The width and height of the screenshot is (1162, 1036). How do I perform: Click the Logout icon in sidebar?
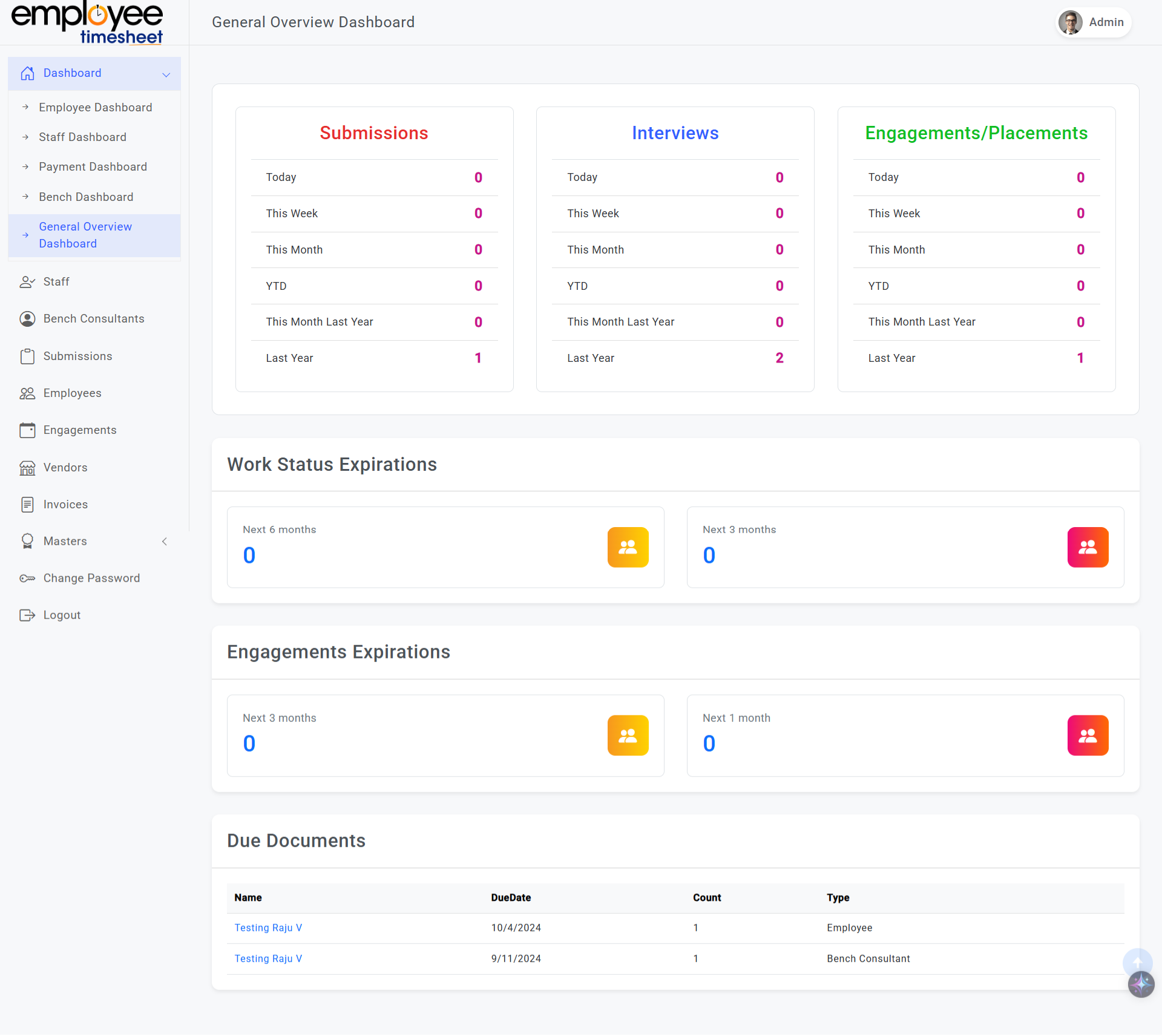pos(27,615)
